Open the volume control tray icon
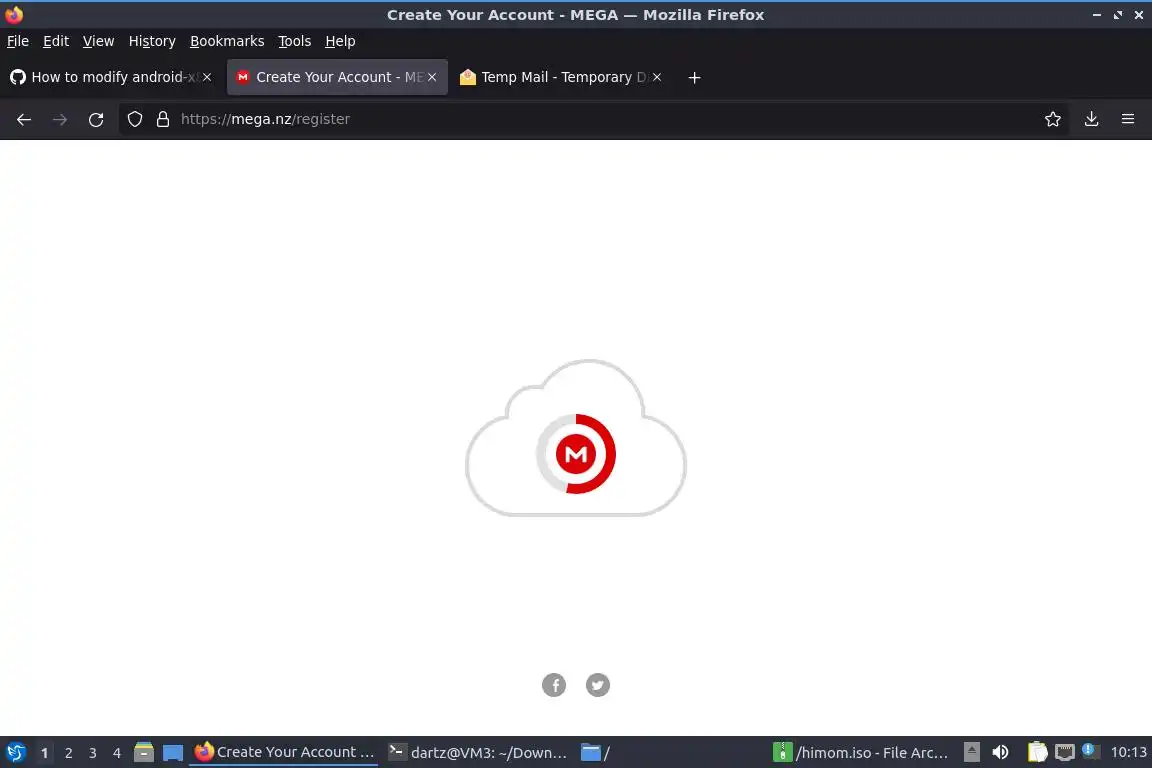 [x=1001, y=753]
